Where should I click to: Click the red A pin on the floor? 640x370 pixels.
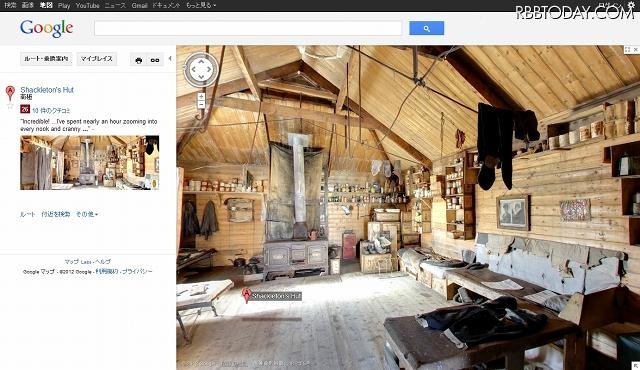coord(246,295)
